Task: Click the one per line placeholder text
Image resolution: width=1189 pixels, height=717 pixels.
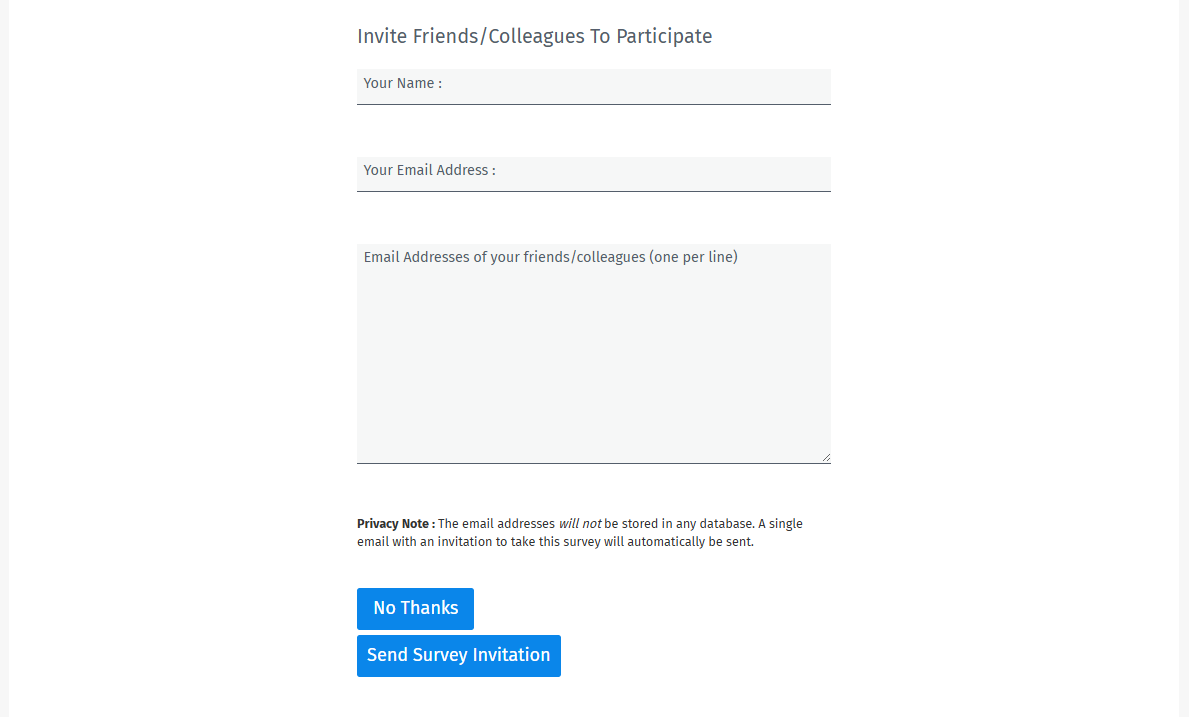Action: pyautogui.click(x=550, y=257)
